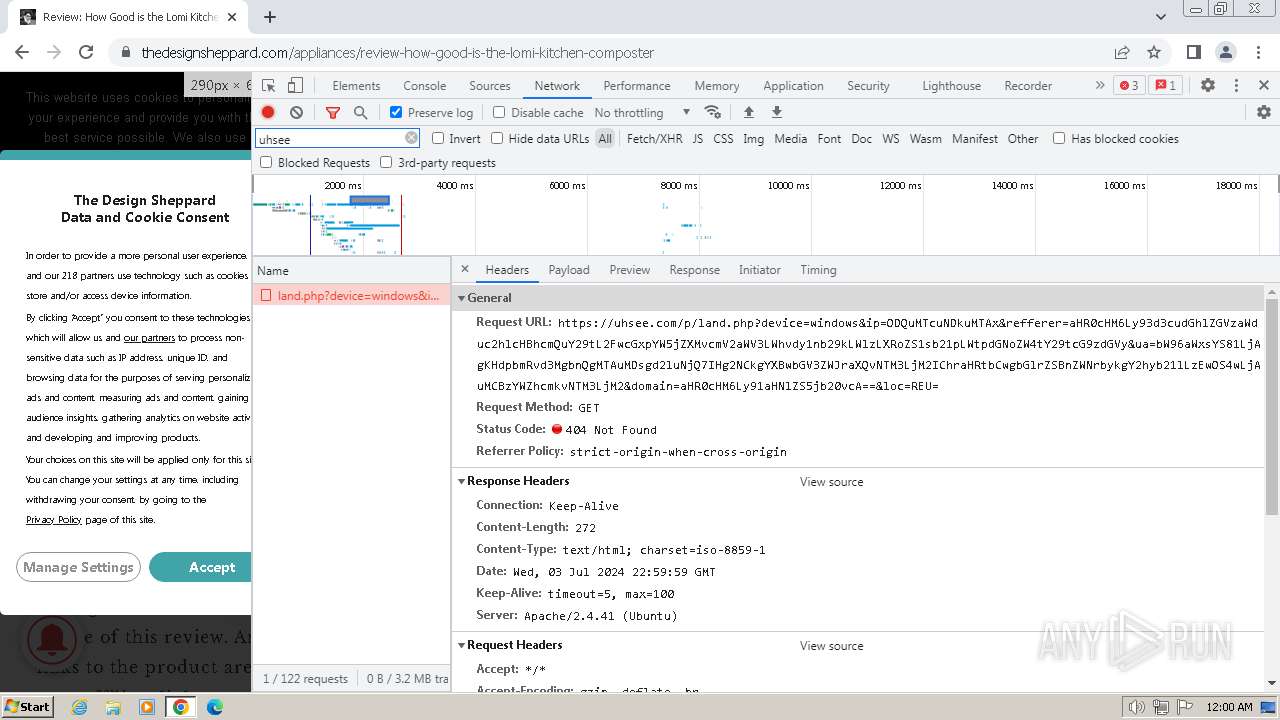
Task: Click Accept on cookie consent
Action: (x=200, y=567)
